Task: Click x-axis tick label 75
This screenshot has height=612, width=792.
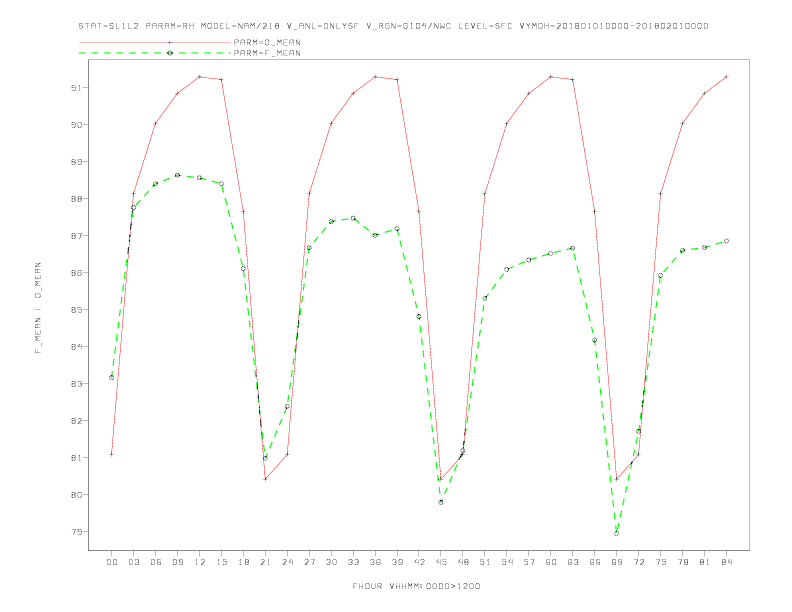Action: 661,562
